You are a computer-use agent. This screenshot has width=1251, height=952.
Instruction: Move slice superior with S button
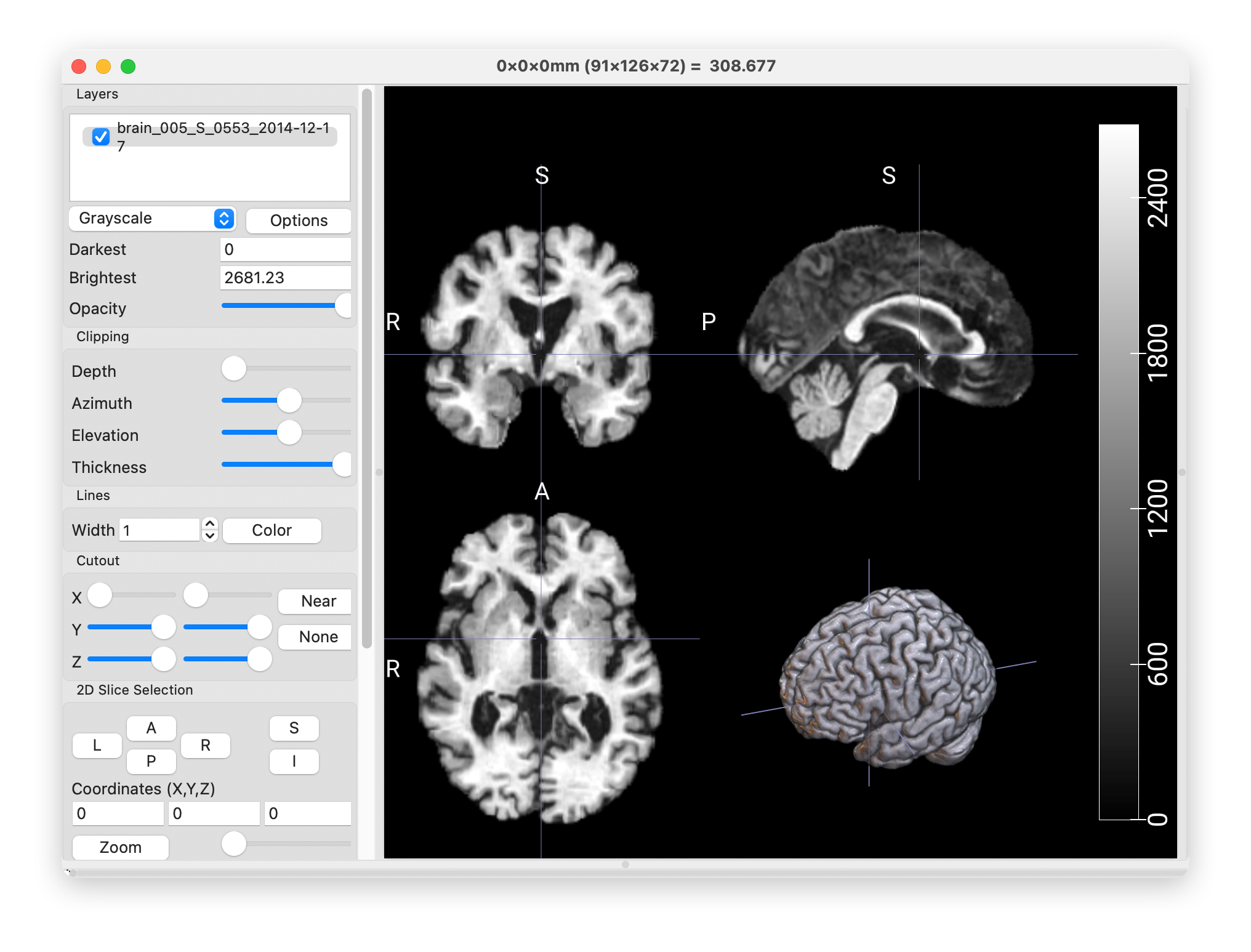294,728
